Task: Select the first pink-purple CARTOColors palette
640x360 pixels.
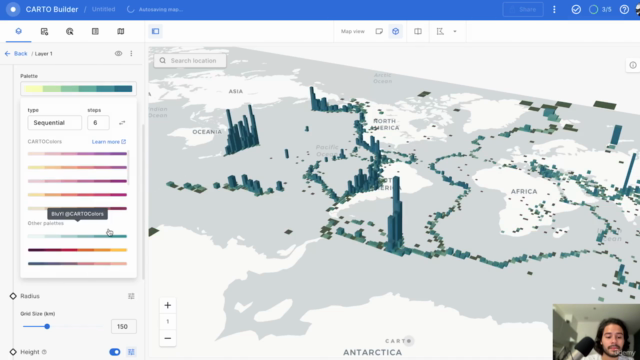Action: (x=77, y=154)
